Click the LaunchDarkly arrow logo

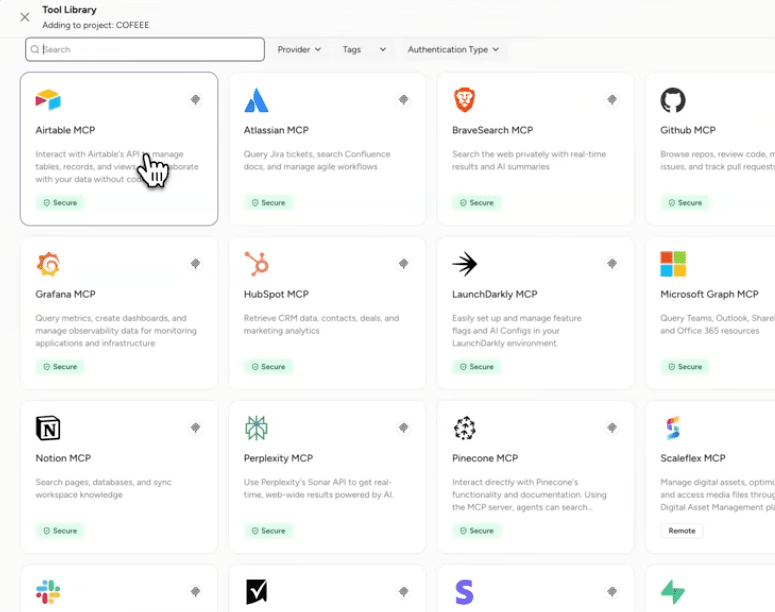pos(465,264)
